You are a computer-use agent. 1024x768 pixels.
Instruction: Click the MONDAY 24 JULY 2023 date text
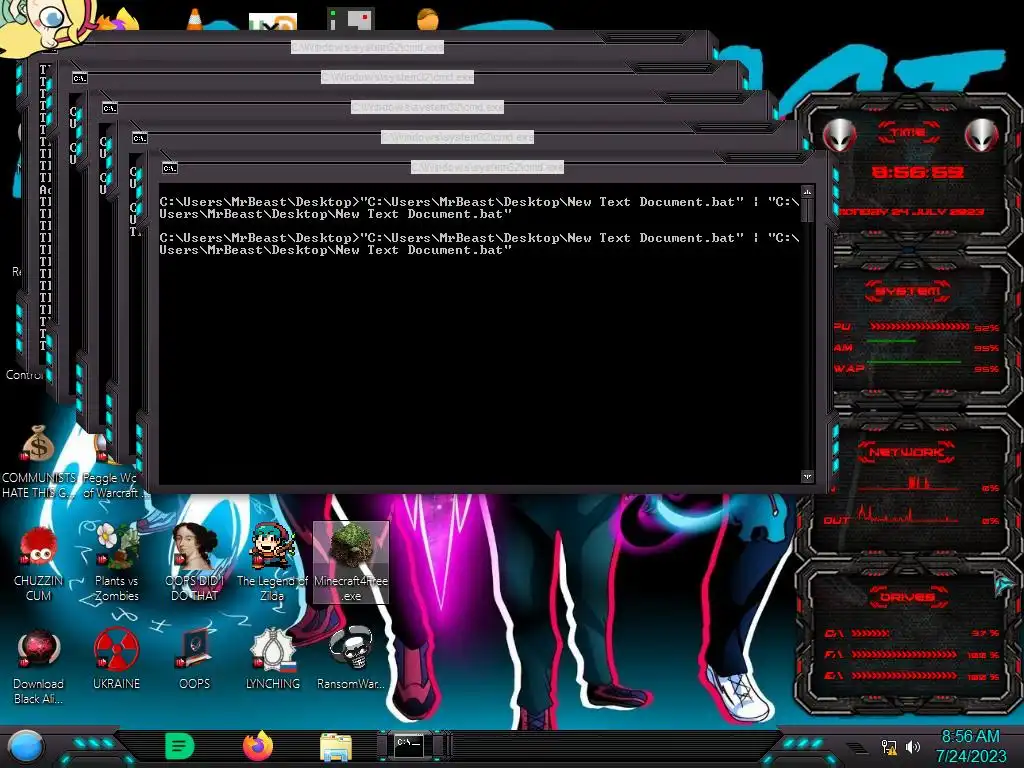[911, 212]
